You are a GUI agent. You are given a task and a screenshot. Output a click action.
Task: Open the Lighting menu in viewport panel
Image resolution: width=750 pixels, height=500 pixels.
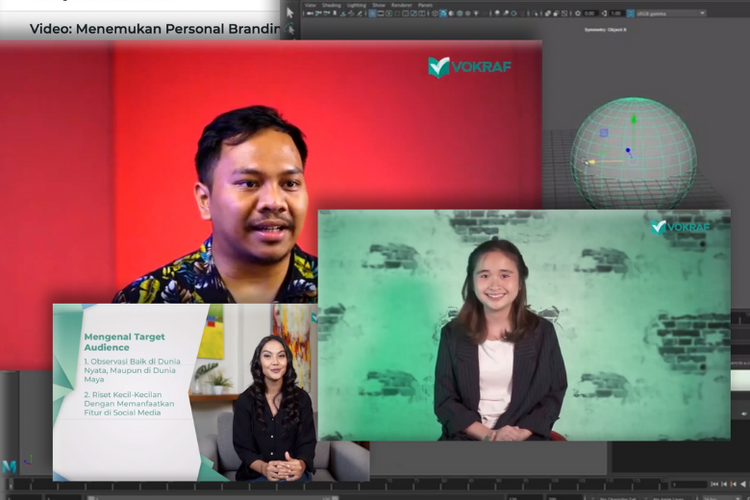356,5
